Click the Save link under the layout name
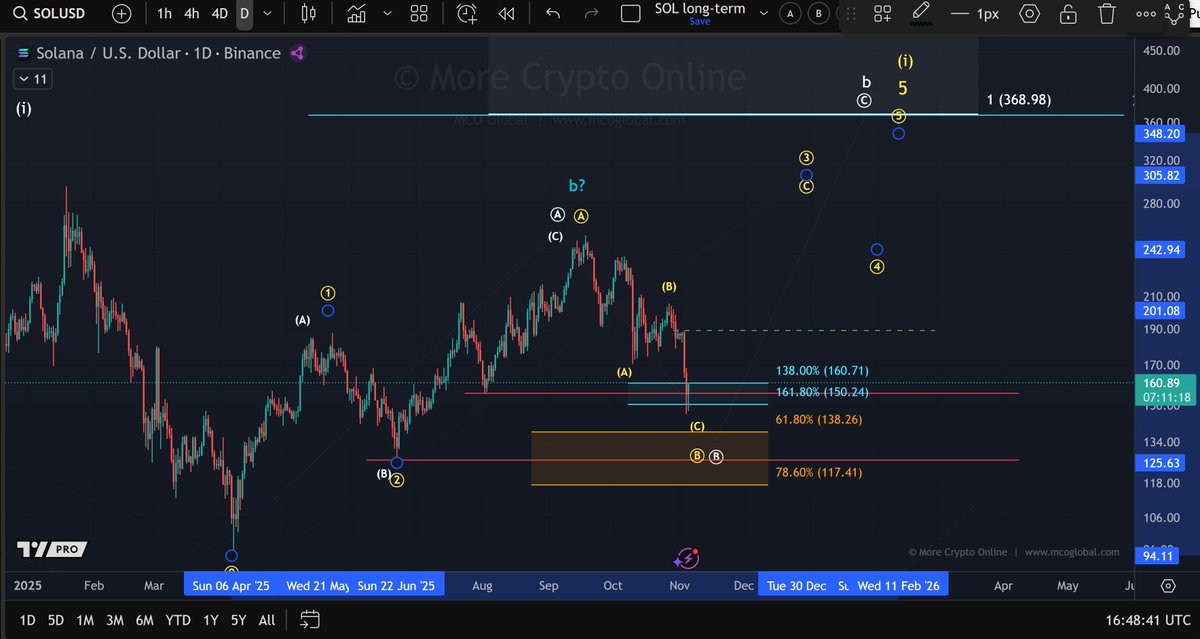 (700, 21)
